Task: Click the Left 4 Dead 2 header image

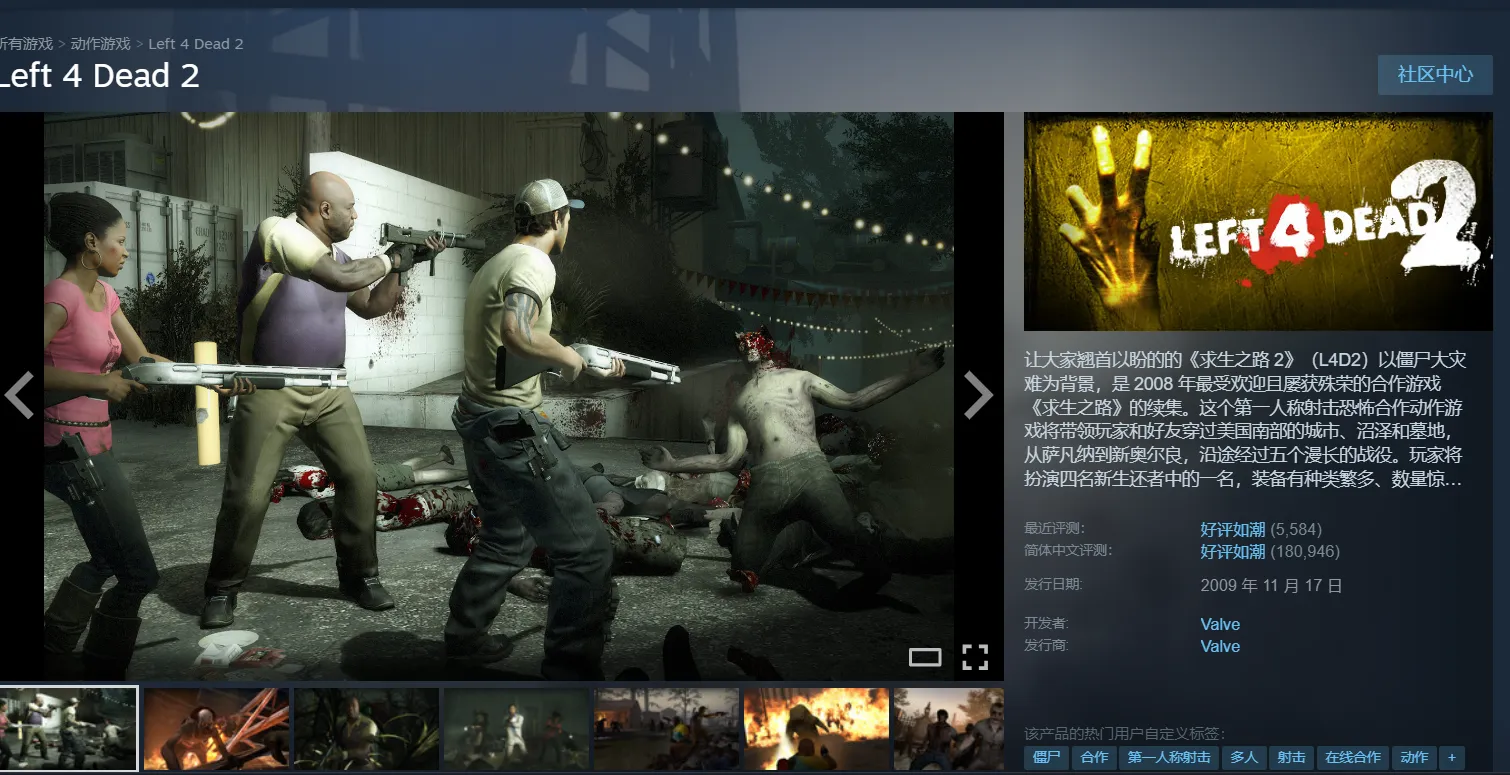Action: (1258, 221)
